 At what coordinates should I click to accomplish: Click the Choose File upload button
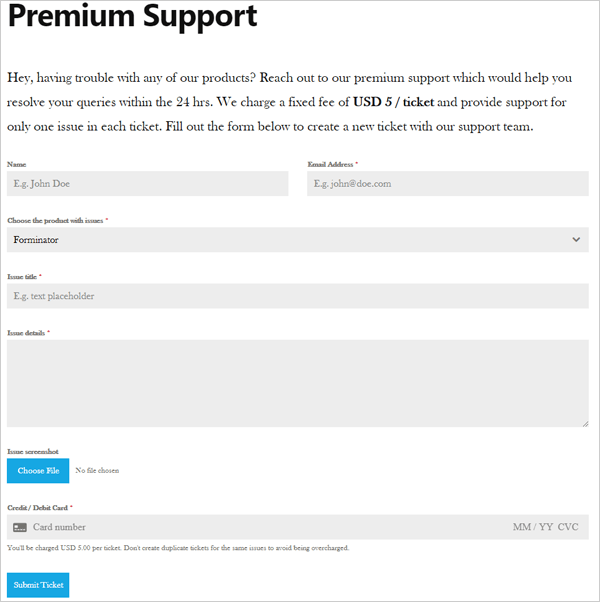pyautogui.click(x=38, y=471)
